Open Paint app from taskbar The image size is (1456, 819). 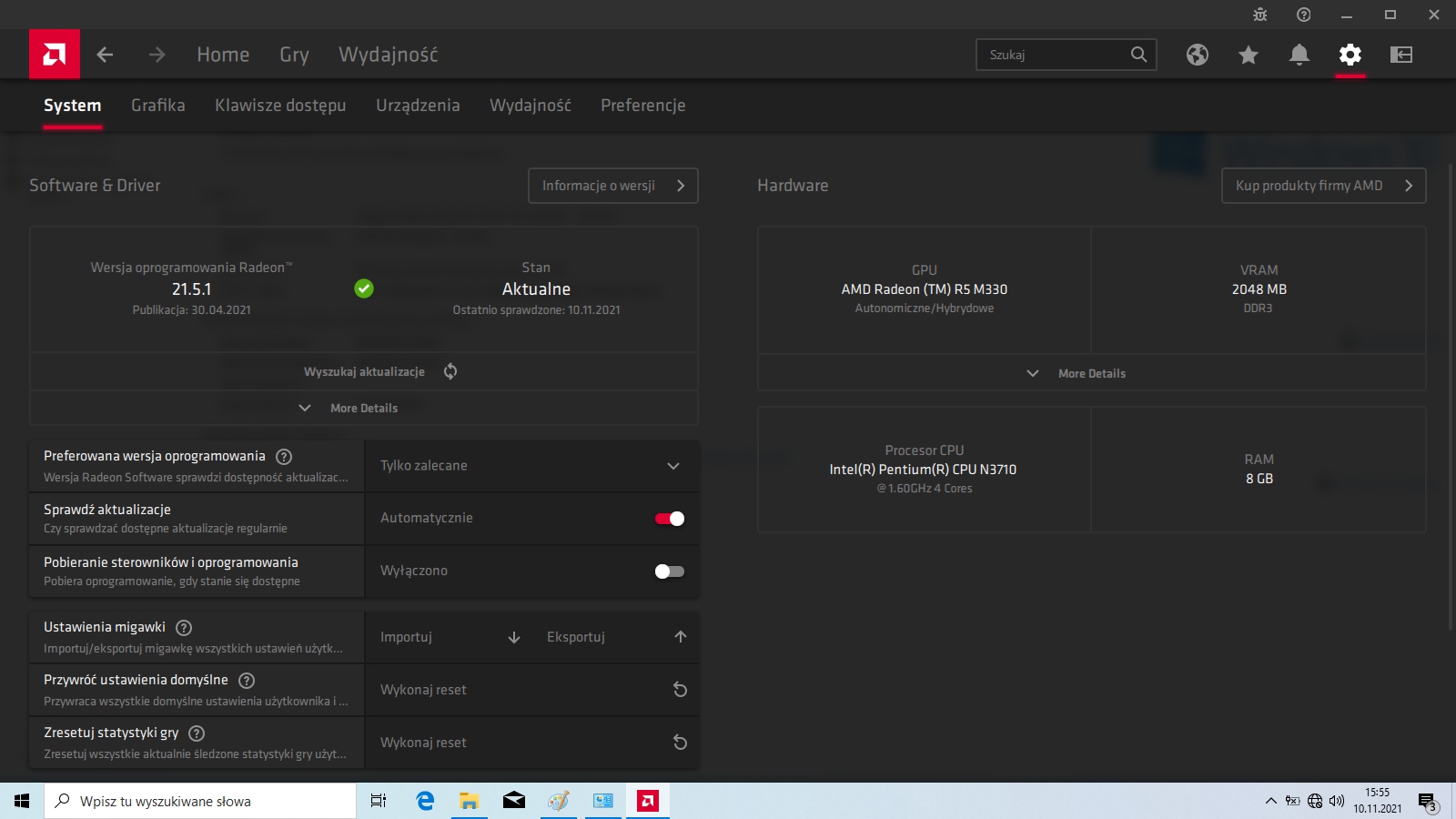[558, 801]
